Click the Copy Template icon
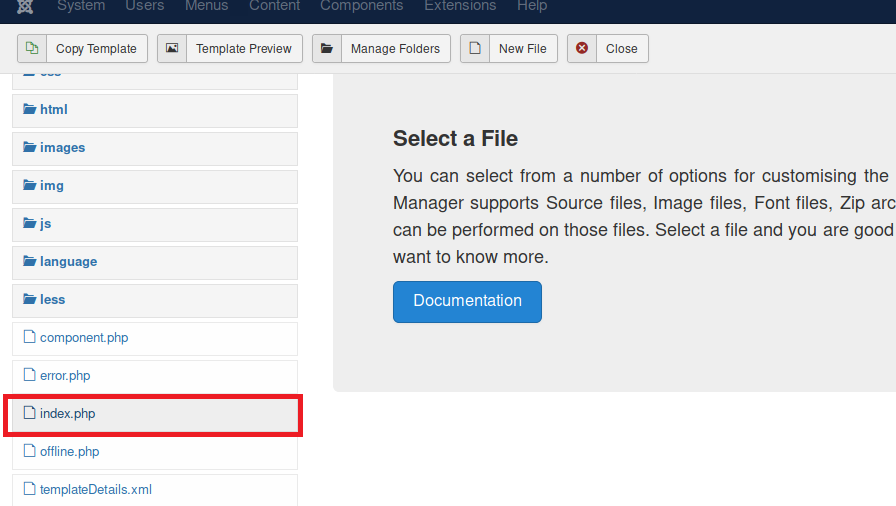The image size is (896, 506). click(x=32, y=48)
